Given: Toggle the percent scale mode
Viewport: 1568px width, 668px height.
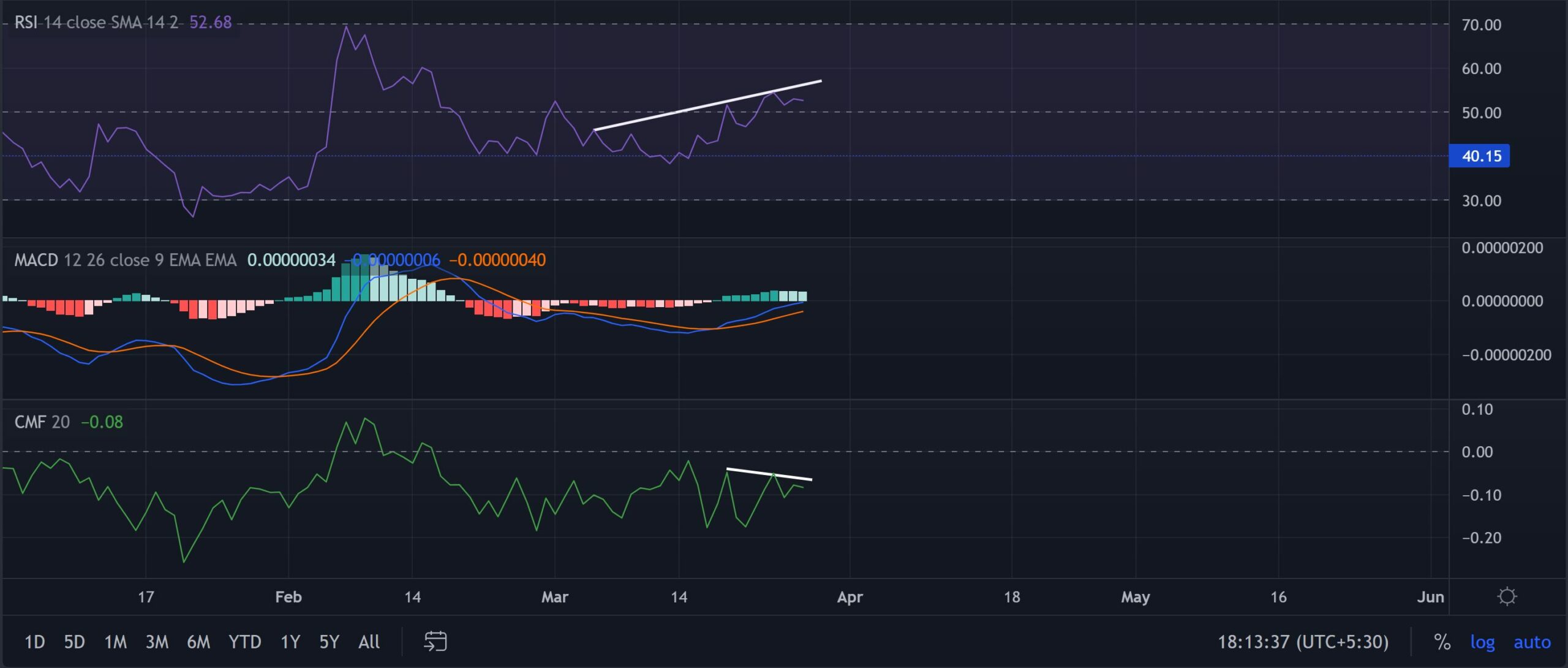Looking at the screenshot, I should point(1442,642).
